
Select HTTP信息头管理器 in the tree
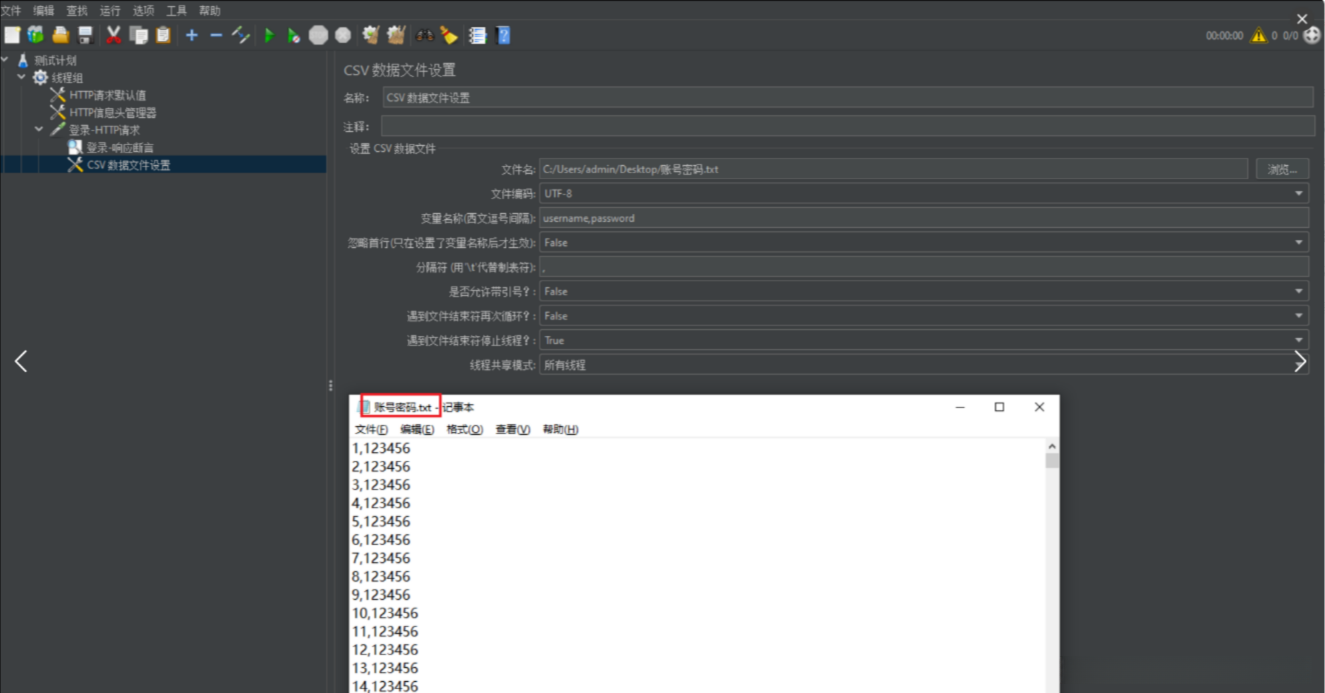tap(112, 113)
